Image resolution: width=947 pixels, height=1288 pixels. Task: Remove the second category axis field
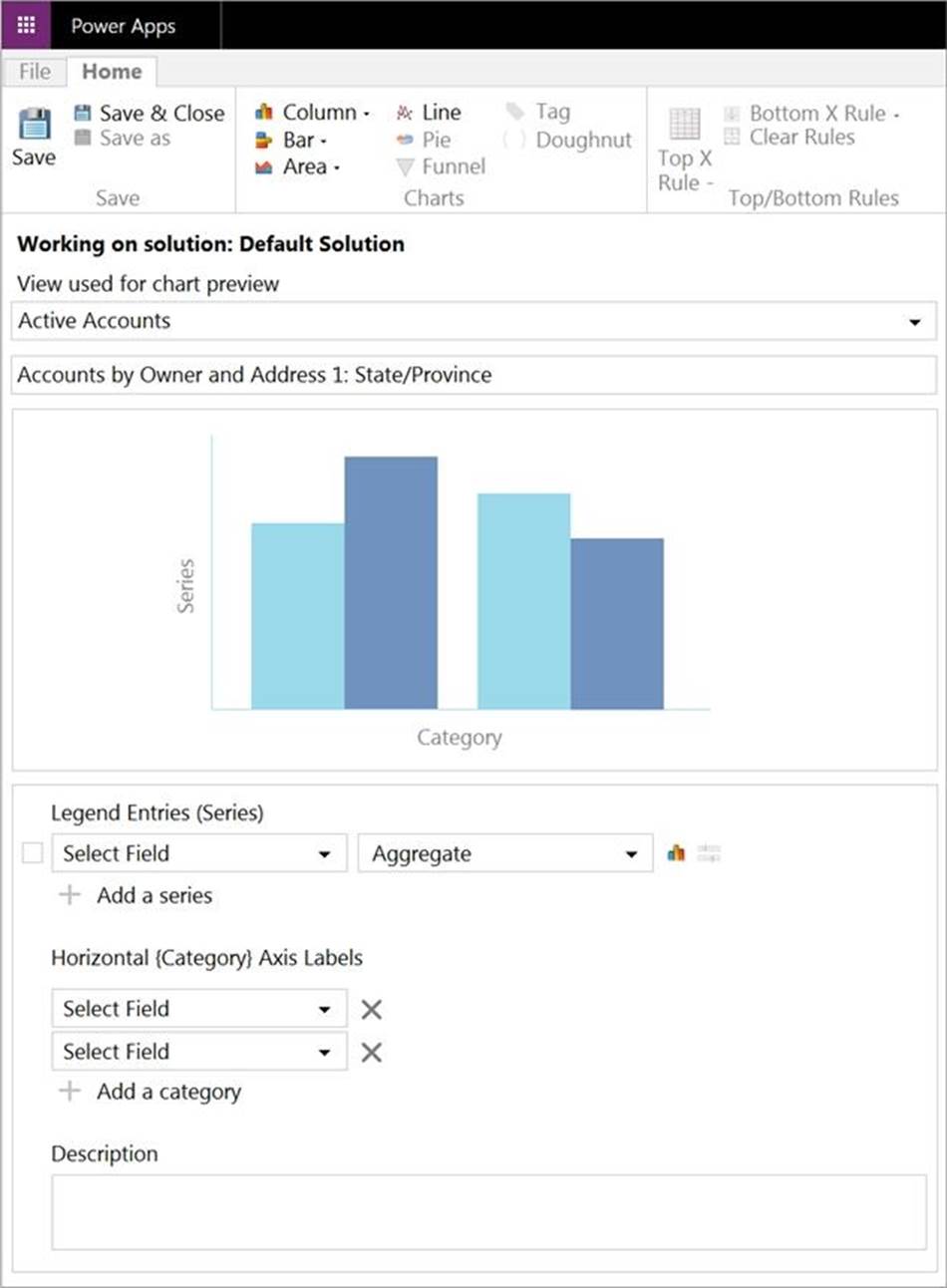[371, 1053]
